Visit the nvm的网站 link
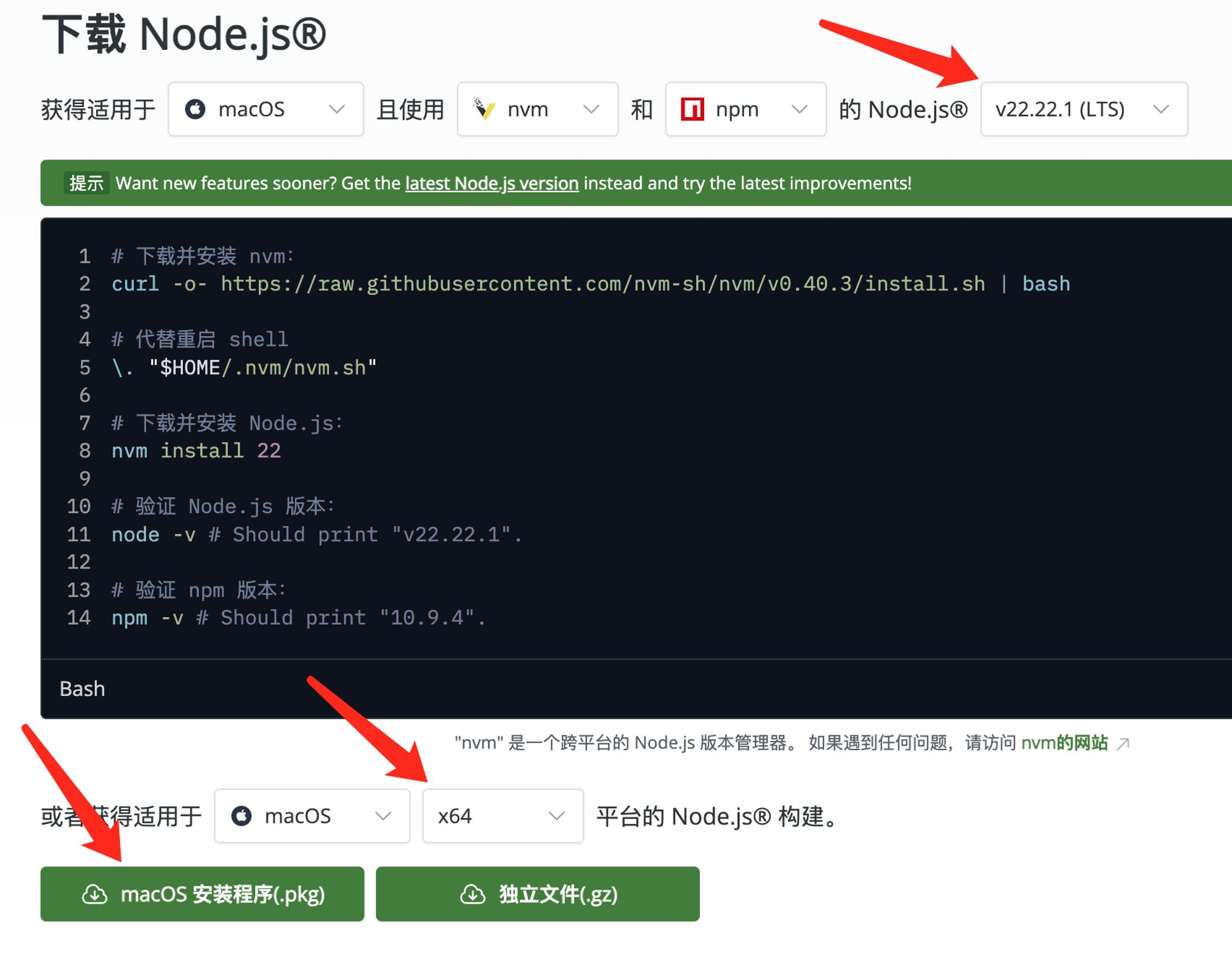The width and height of the screenshot is (1232, 954). tap(1064, 743)
